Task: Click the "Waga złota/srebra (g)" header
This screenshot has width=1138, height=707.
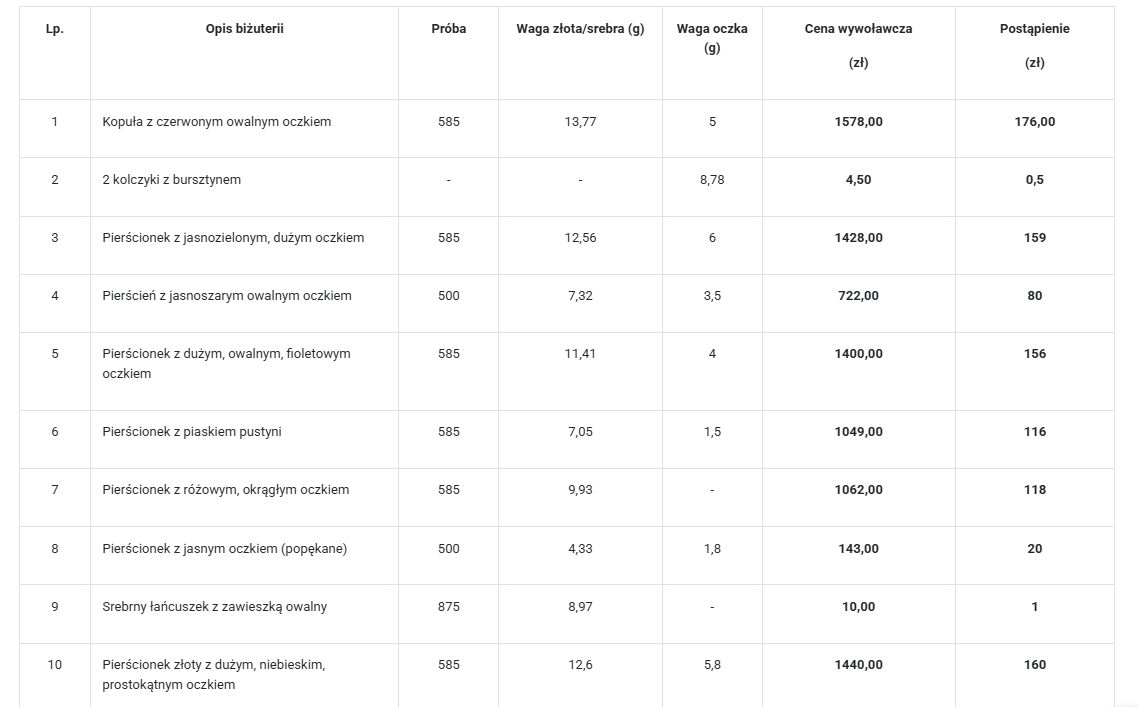Action: pos(580,29)
